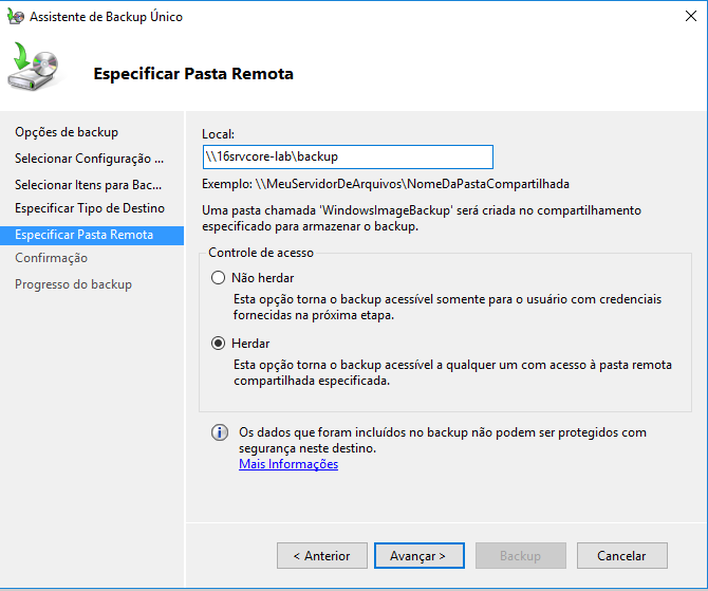Click the Progresso do backup step
The height and width of the screenshot is (591, 708).
click(x=74, y=284)
